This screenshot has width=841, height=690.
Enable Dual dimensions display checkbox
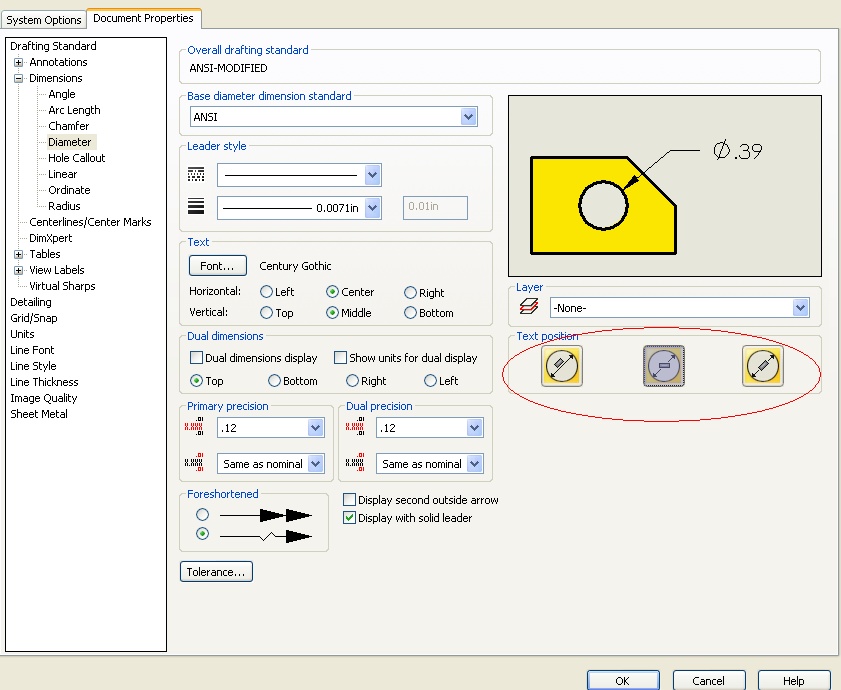tap(196, 357)
